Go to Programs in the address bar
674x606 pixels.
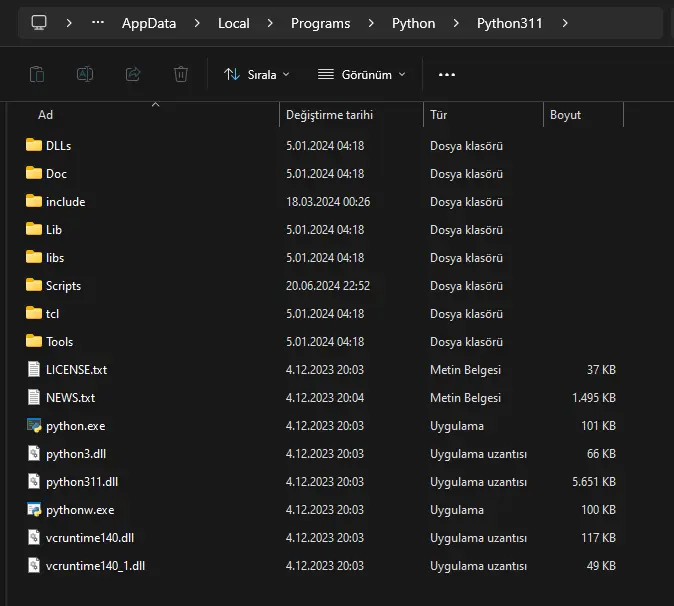click(x=321, y=23)
